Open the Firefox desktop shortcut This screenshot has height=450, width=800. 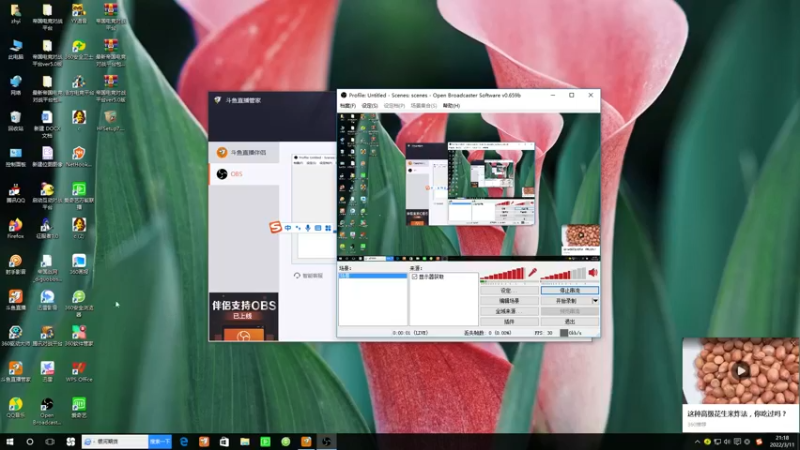tap(15, 229)
